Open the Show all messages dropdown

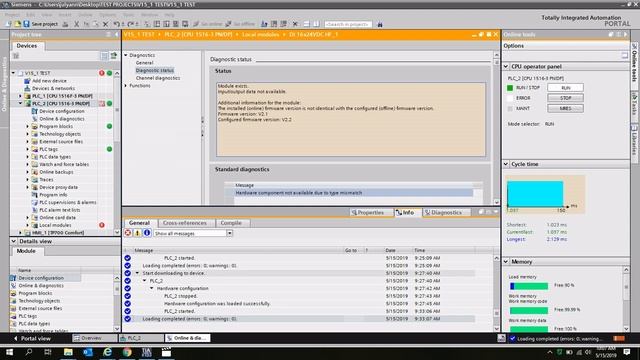click(230, 233)
